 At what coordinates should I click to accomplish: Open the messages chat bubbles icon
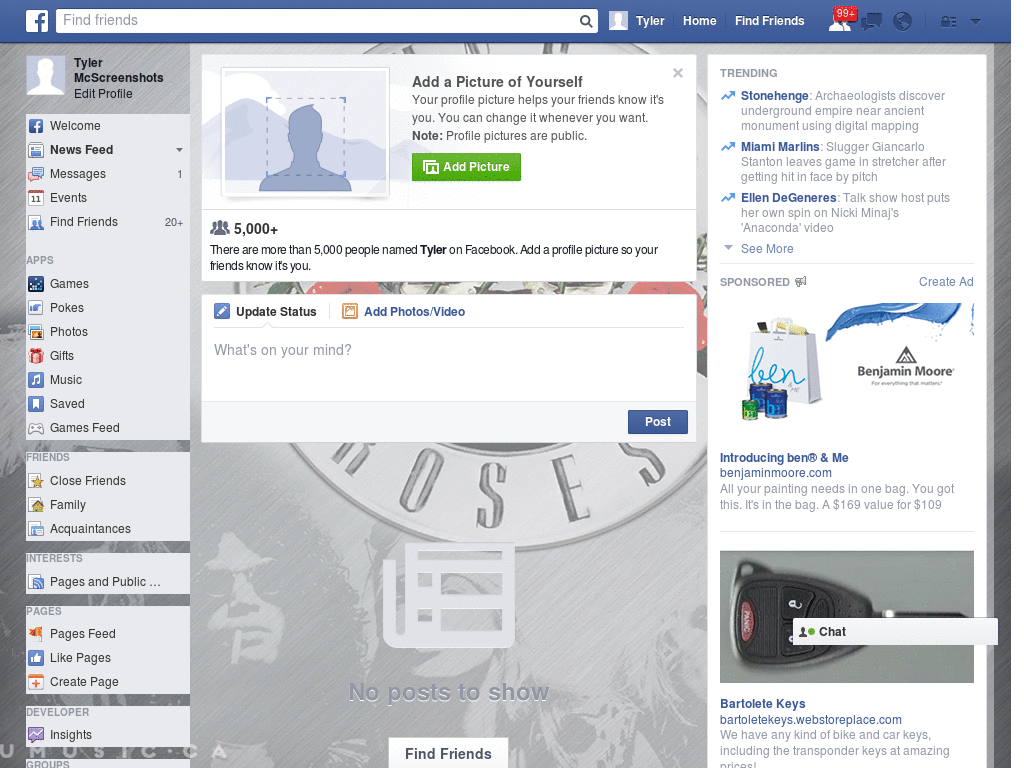[x=871, y=22]
